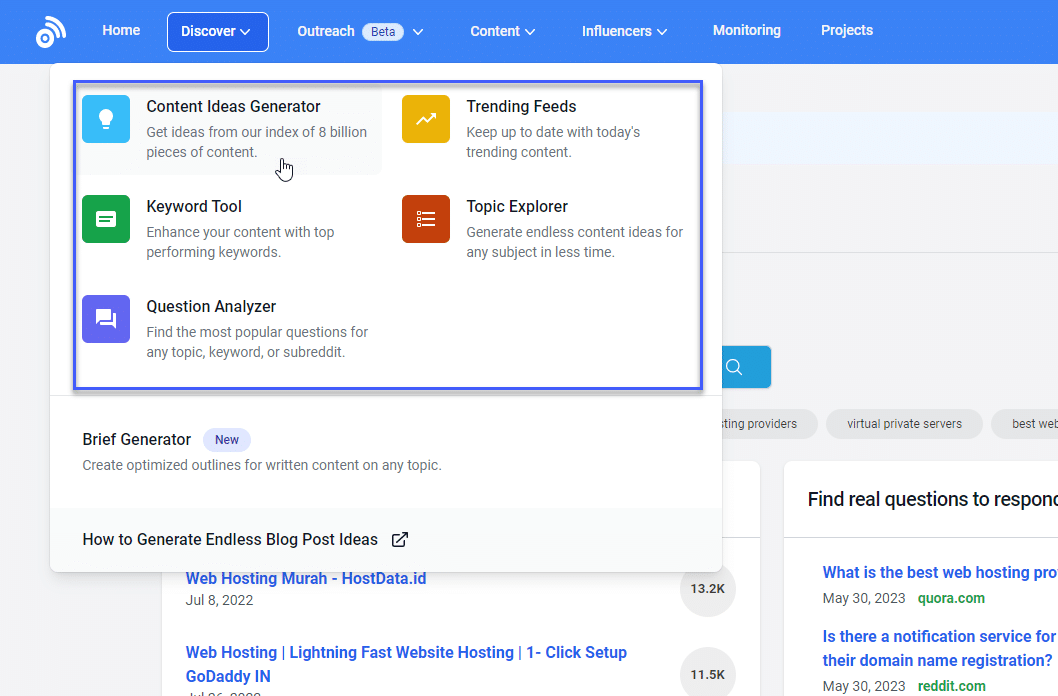Screen dimensions: 1058x696
Task: Click the BuzzSumo logo
Action: coord(50,31)
